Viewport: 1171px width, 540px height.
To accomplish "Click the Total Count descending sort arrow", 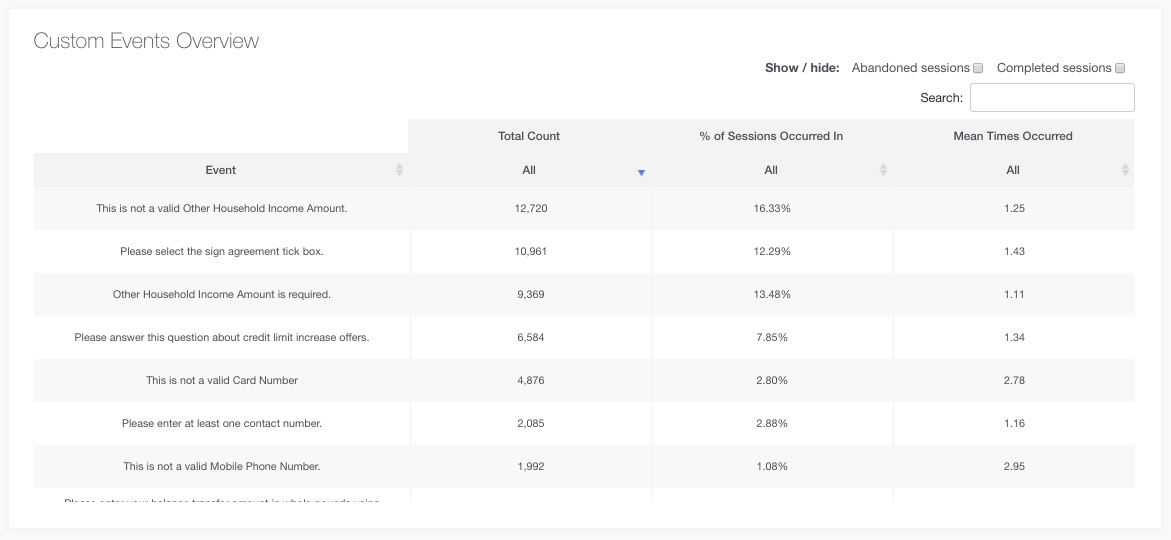I will (x=641, y=172).
